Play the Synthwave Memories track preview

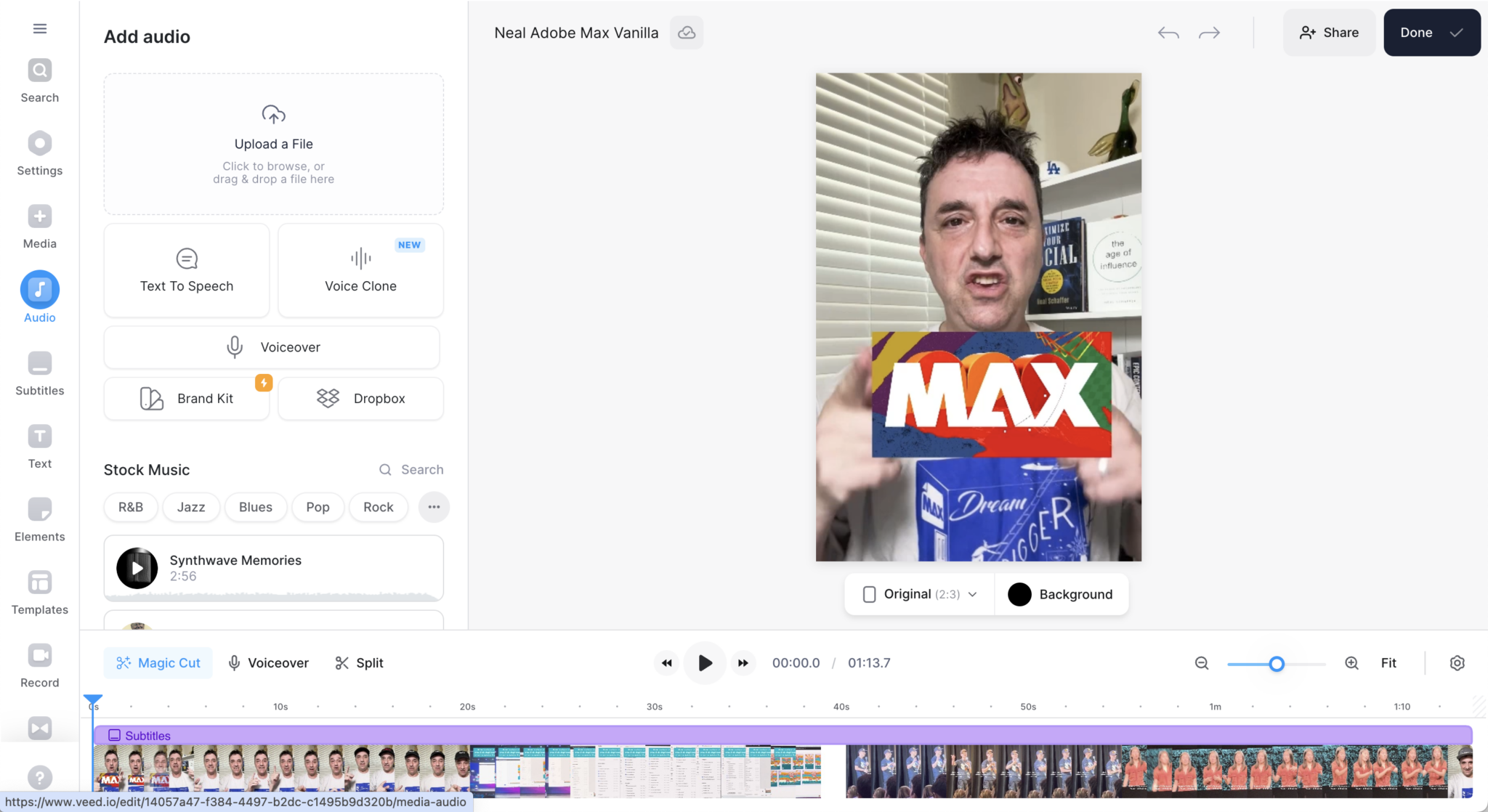(x=137, y=568)
